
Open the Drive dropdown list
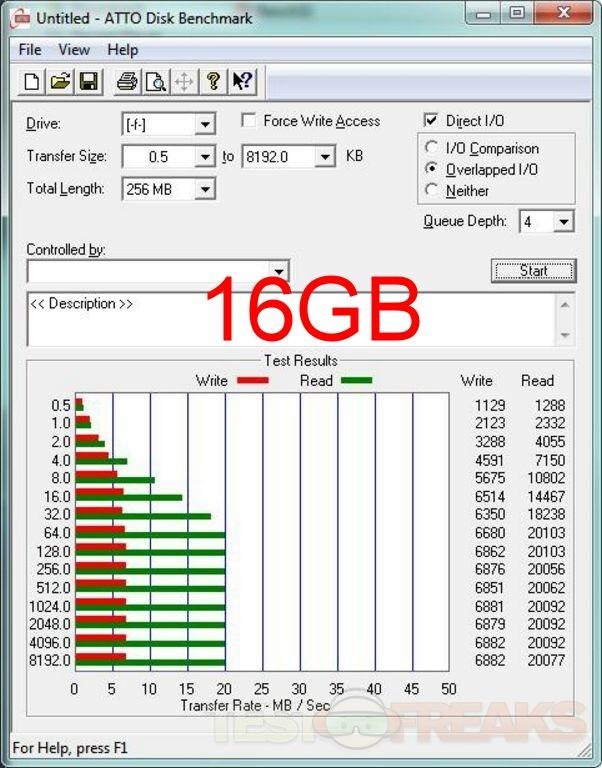[205, 124]
